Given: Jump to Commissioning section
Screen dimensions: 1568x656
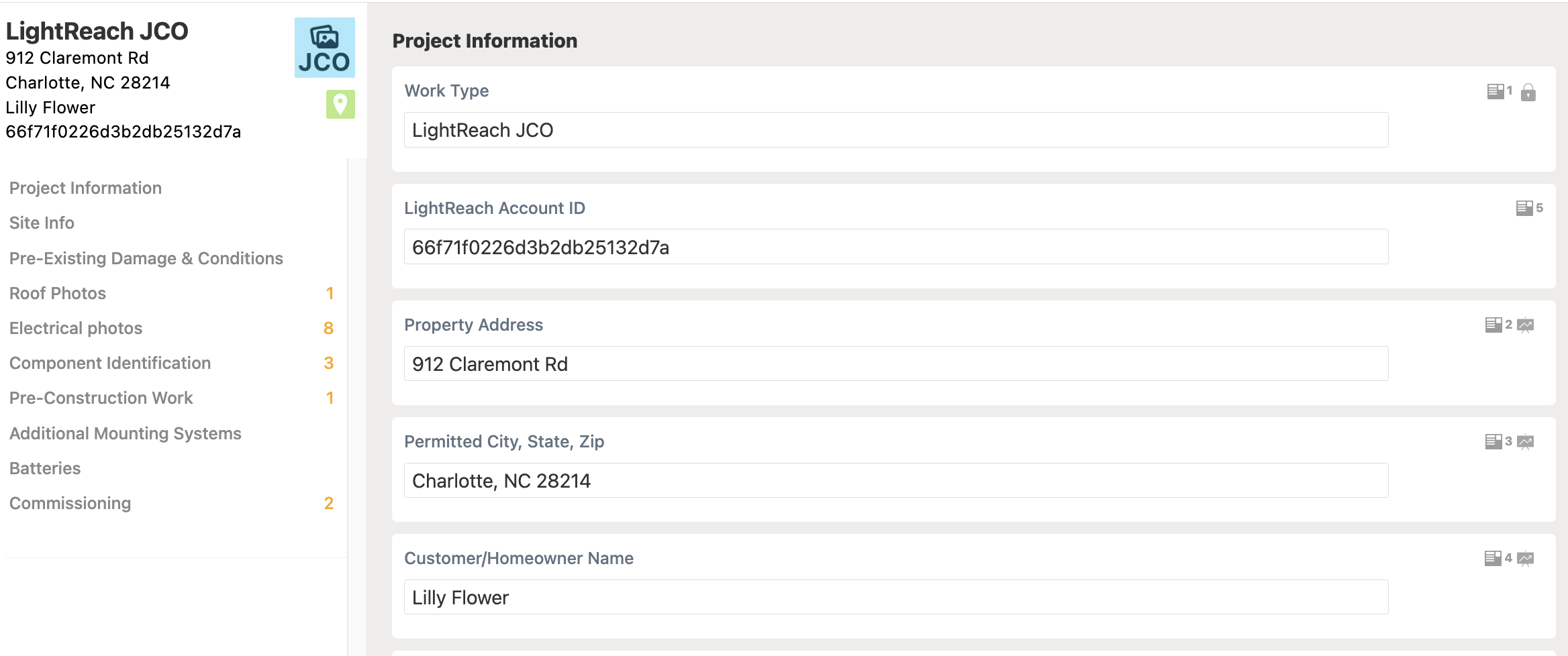Looking at the screenshot, I should tap(70, 503).
